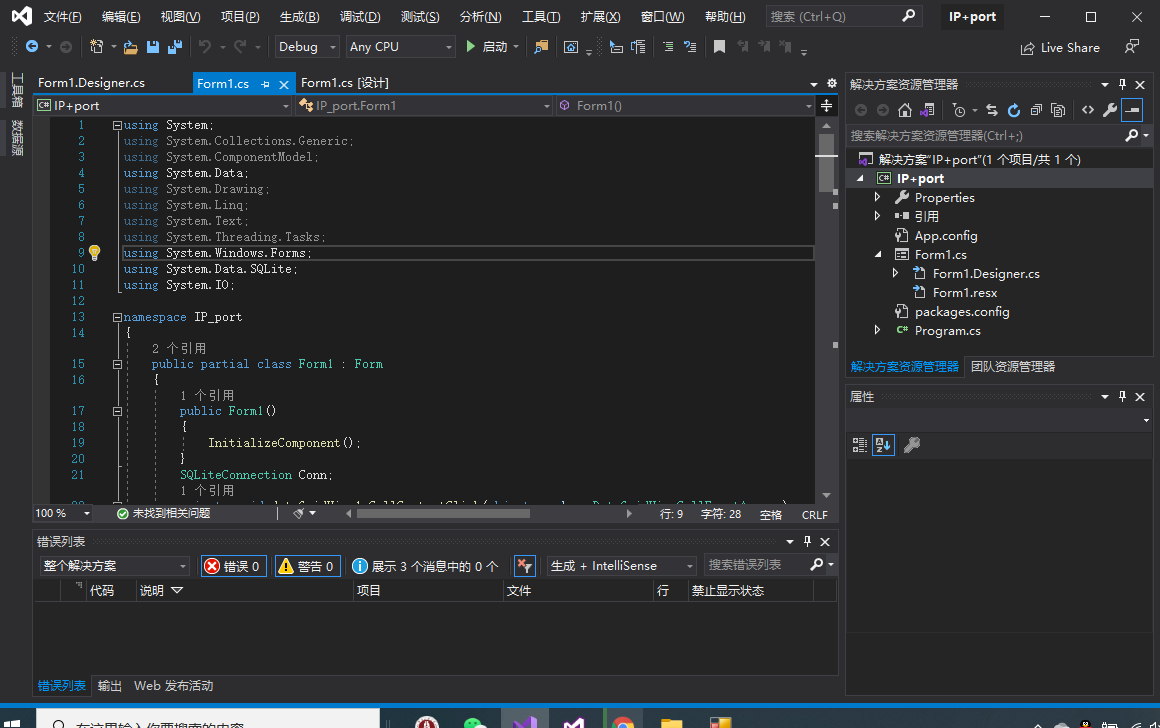Open the IP_port.Form1 class dropdown
The width and height of the screenshot is (1160, 728).
424,106
